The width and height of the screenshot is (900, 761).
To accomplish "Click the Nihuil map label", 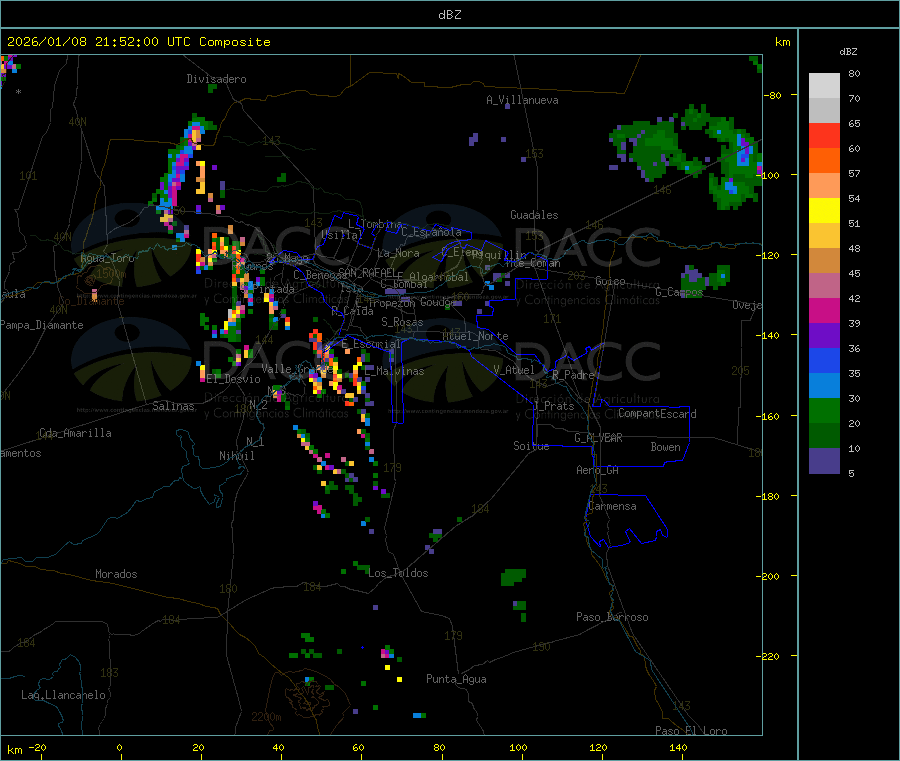I will 237,456.
